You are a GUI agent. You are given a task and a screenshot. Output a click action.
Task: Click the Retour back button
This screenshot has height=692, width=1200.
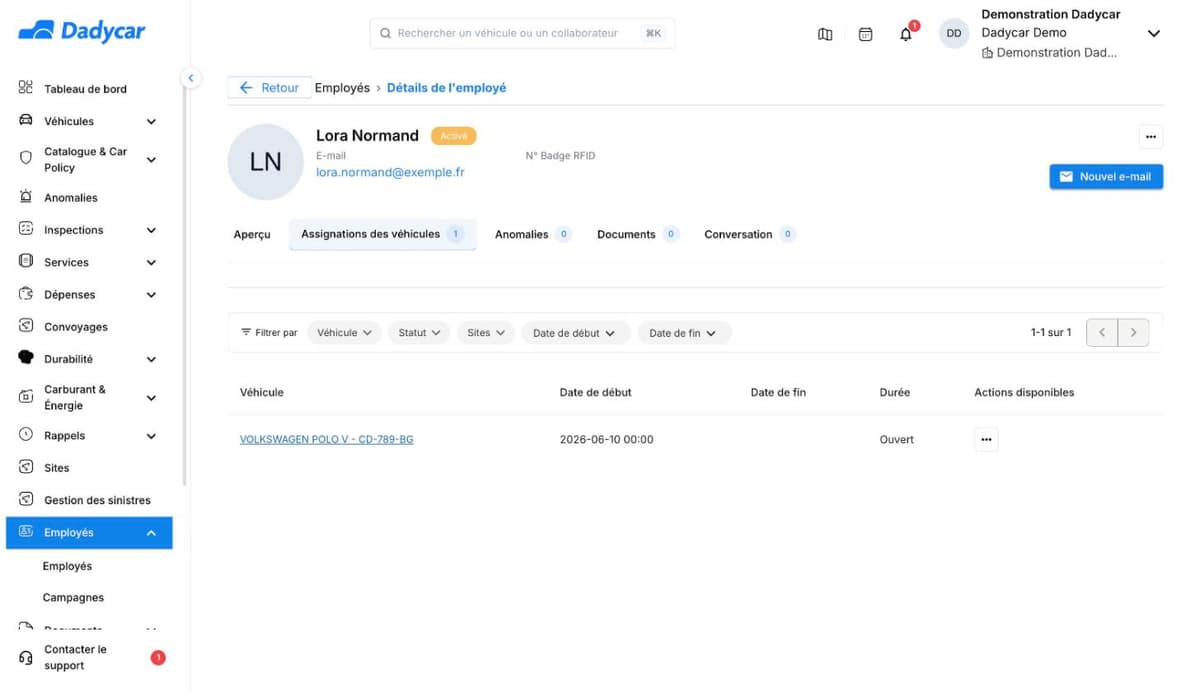coord(269,88)
